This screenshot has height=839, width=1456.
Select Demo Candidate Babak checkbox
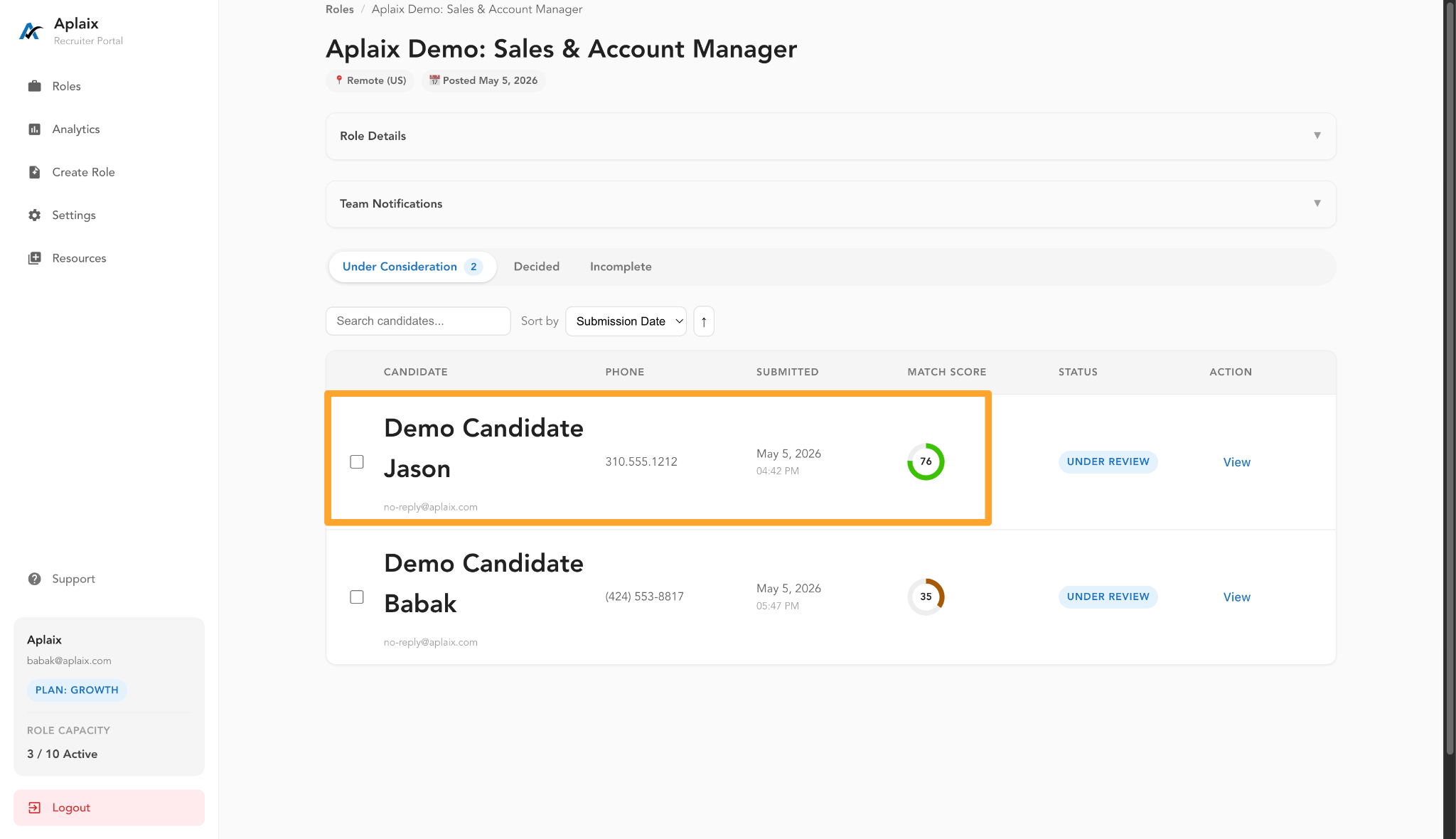pyautogui.click(x=357, y=597)
